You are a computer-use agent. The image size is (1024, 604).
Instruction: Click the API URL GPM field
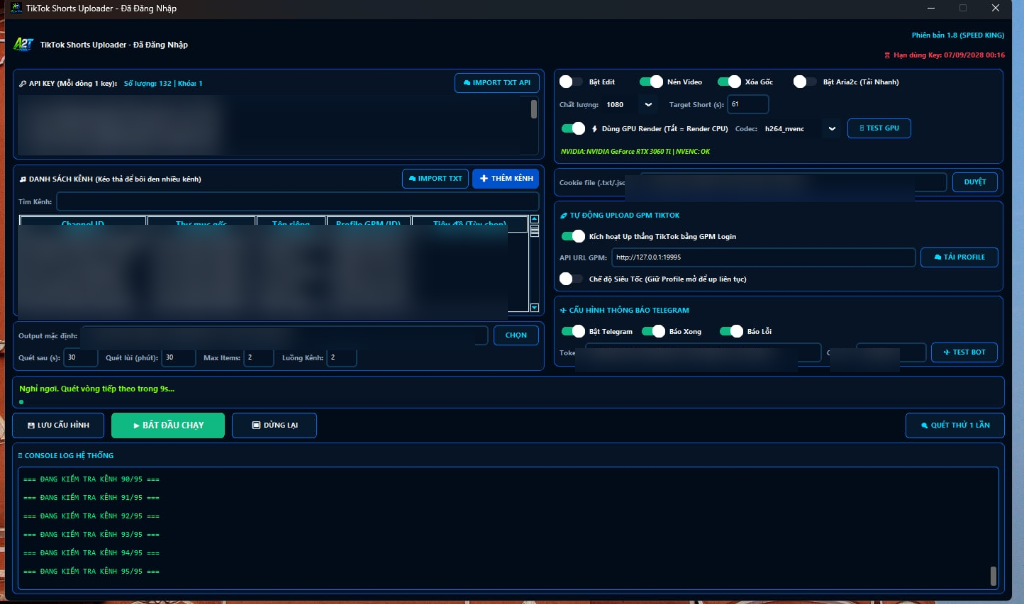[x=763, y=257]
